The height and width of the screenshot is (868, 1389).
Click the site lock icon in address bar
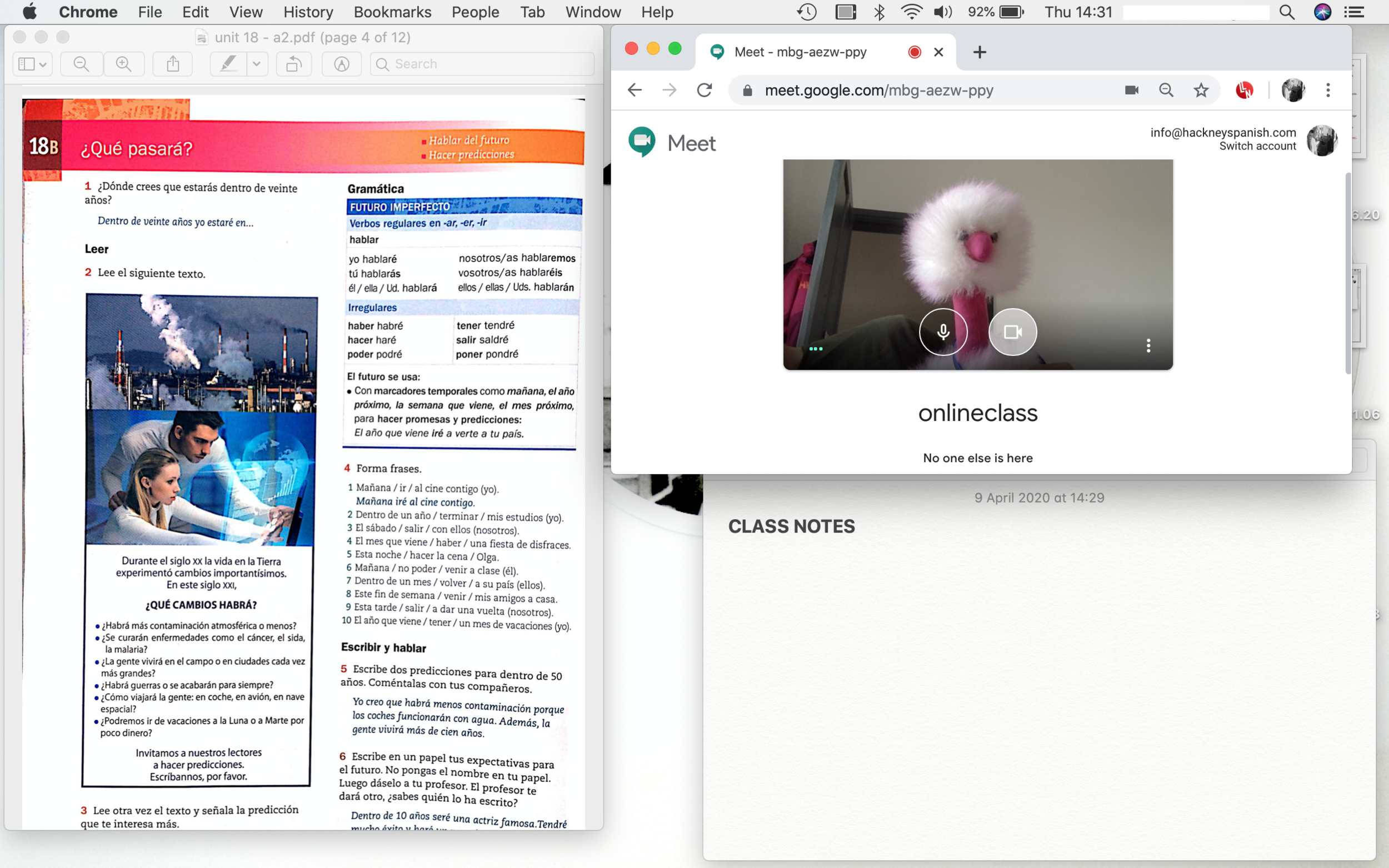(x=747, y=91)
